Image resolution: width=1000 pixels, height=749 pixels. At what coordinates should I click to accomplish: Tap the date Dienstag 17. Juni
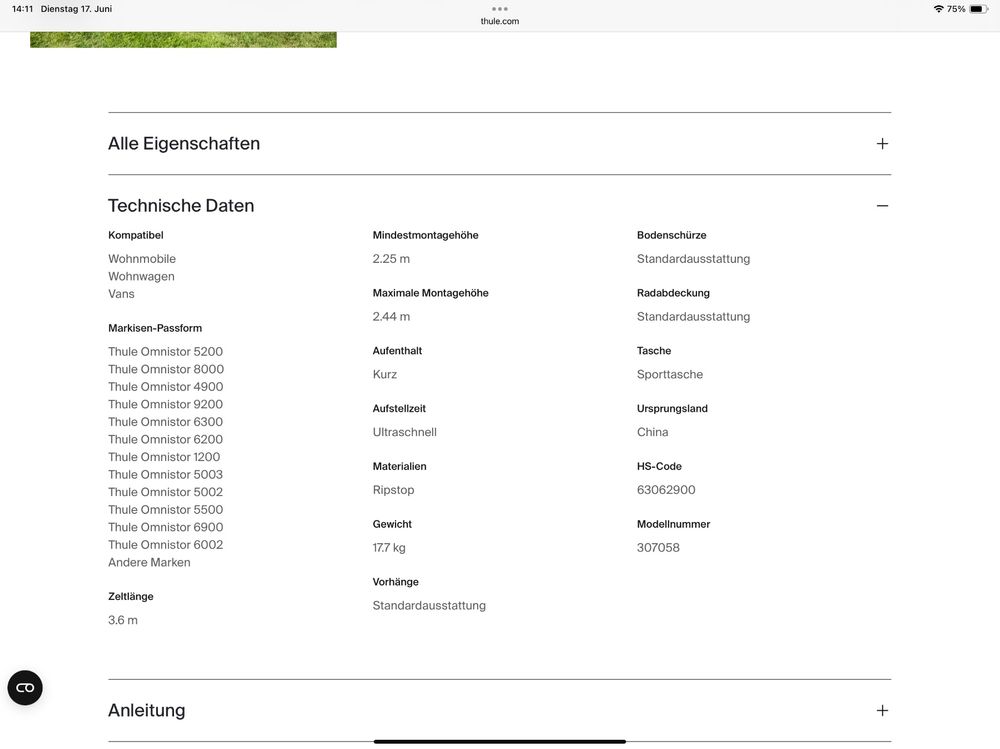tap(77, 9)
